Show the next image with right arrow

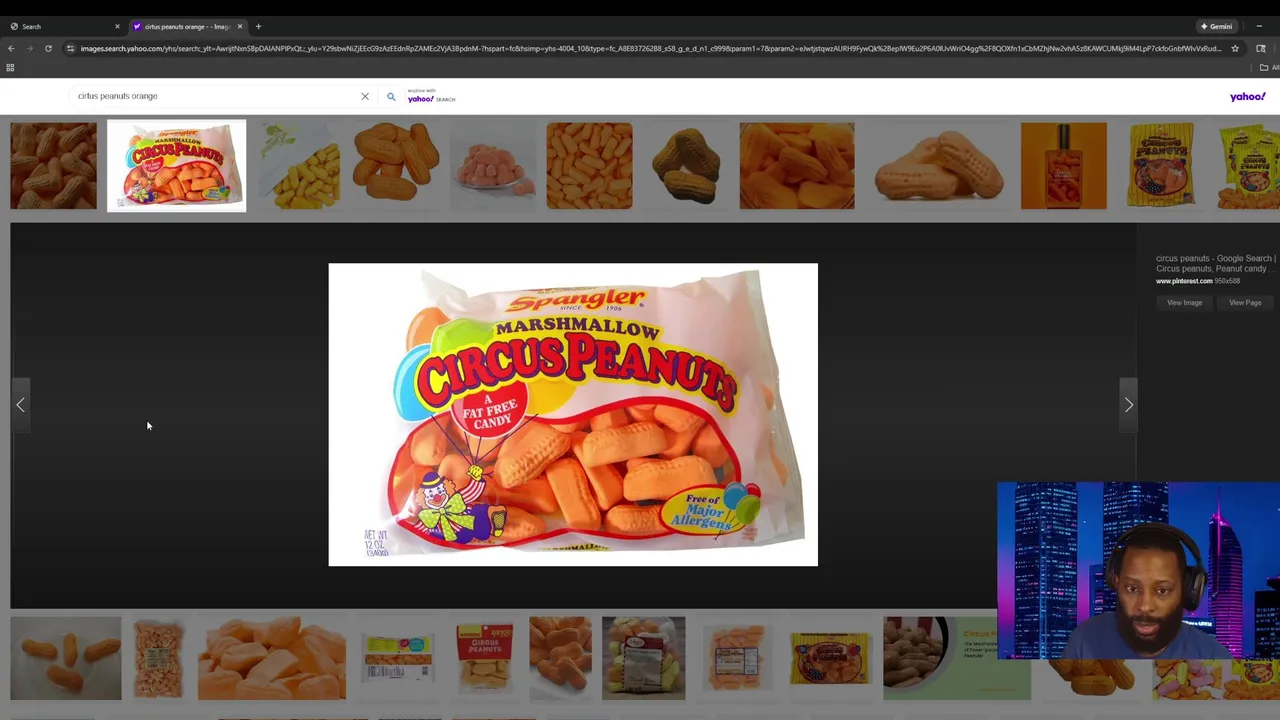pyautogui.click(x=1128, y=405)
